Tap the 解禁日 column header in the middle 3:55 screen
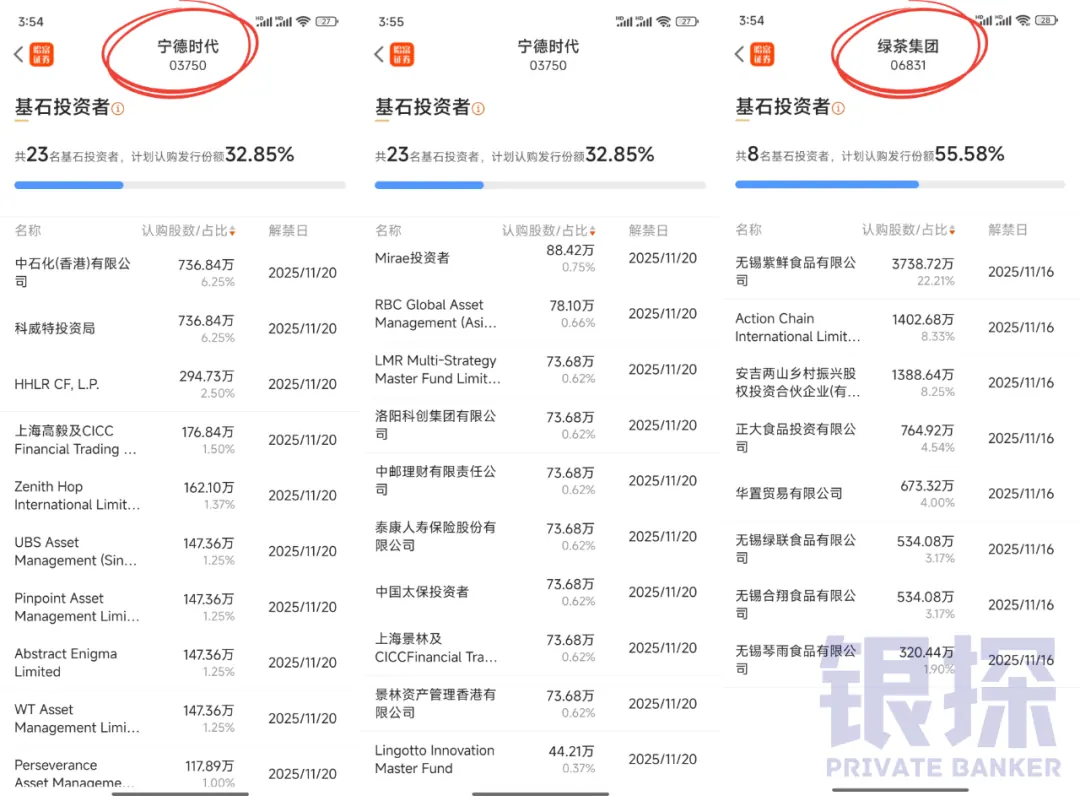Screen dimensions: 1080x801 click(648, 231)
